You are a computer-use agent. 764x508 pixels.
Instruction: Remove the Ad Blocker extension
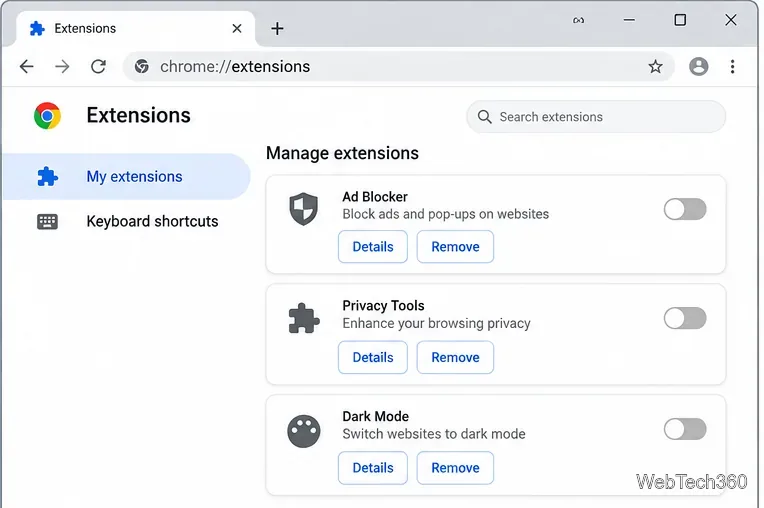point(455,247)
